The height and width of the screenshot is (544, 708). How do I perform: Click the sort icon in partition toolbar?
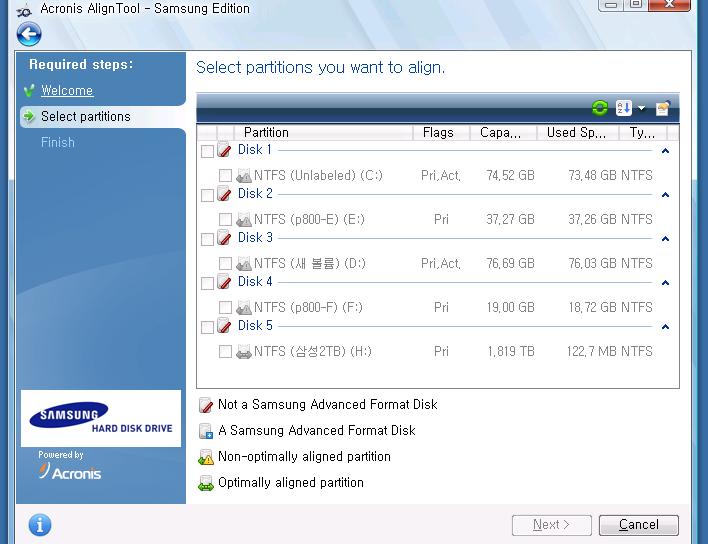624,109
